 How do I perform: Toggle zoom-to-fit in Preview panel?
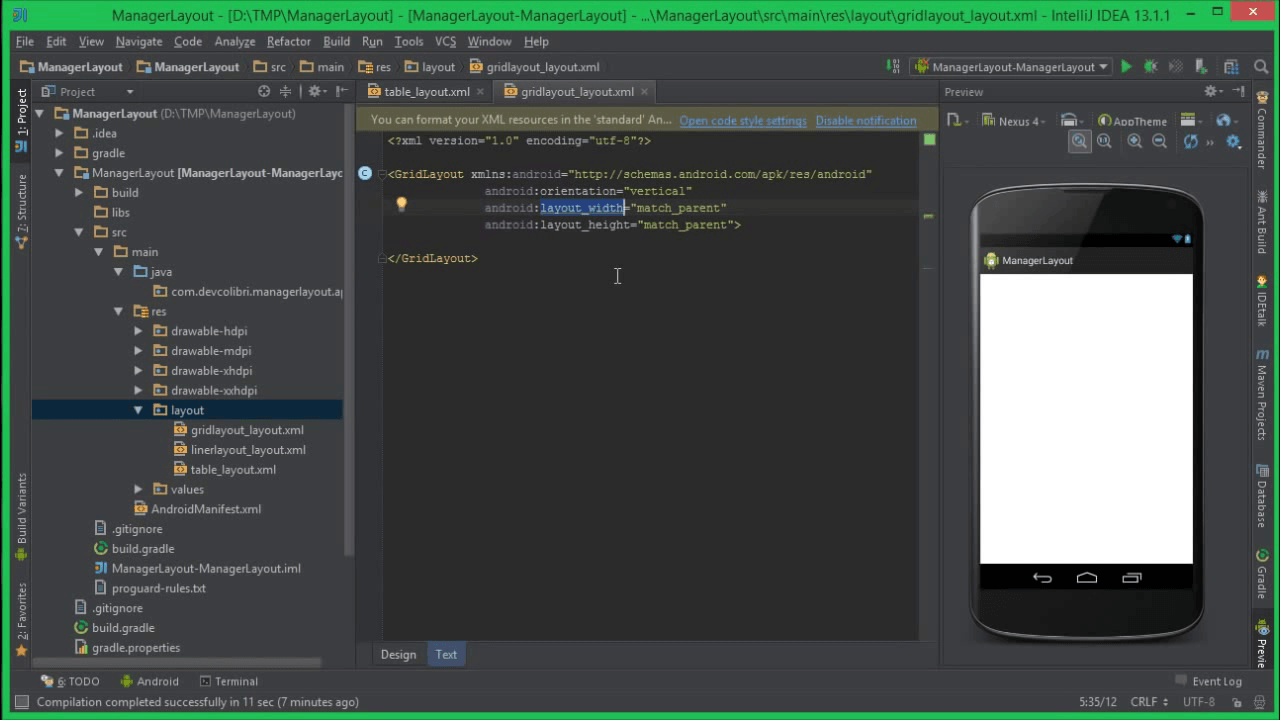[x=1080, y=141]
